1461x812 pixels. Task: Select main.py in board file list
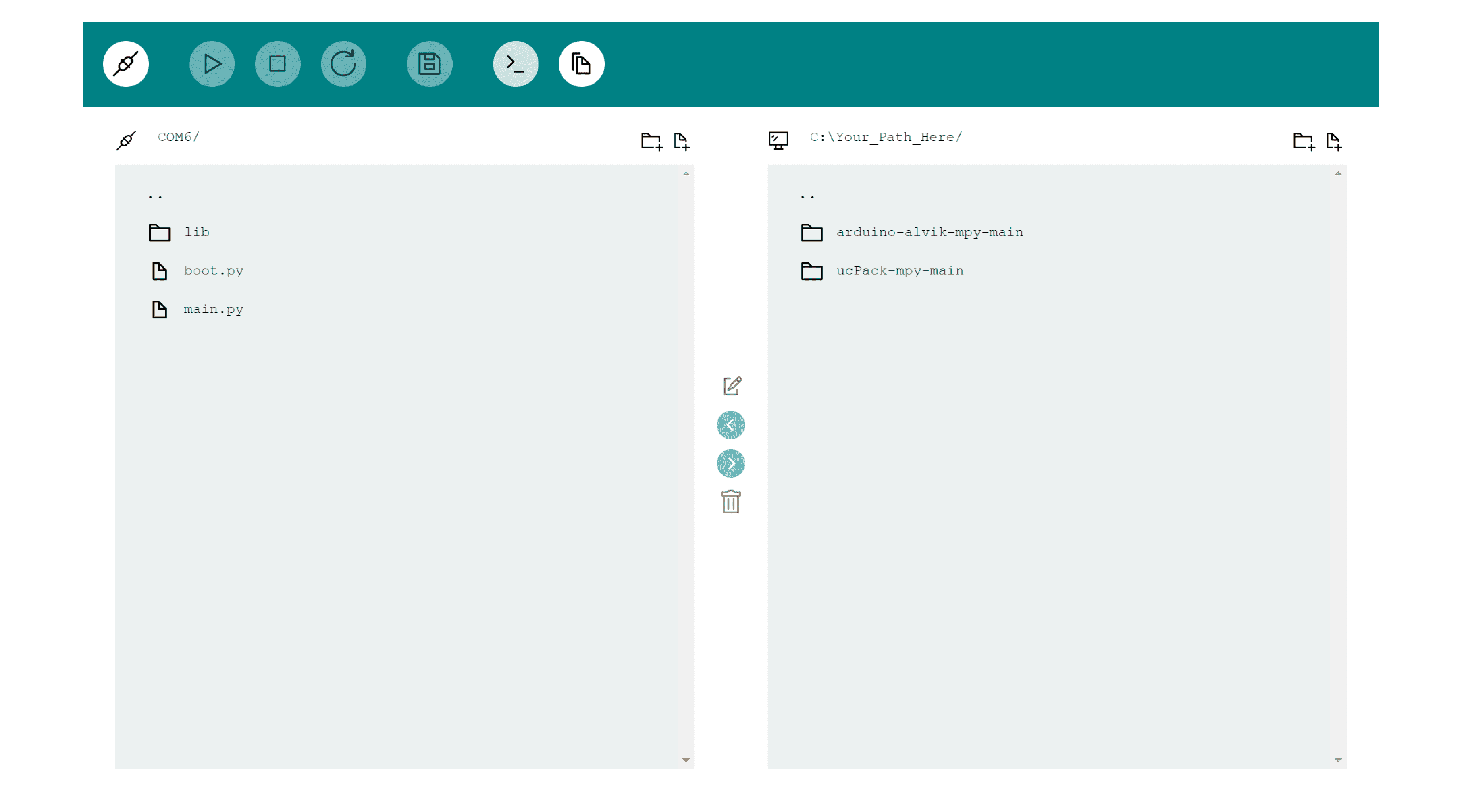pyautogui.click(x=213, y=309)
